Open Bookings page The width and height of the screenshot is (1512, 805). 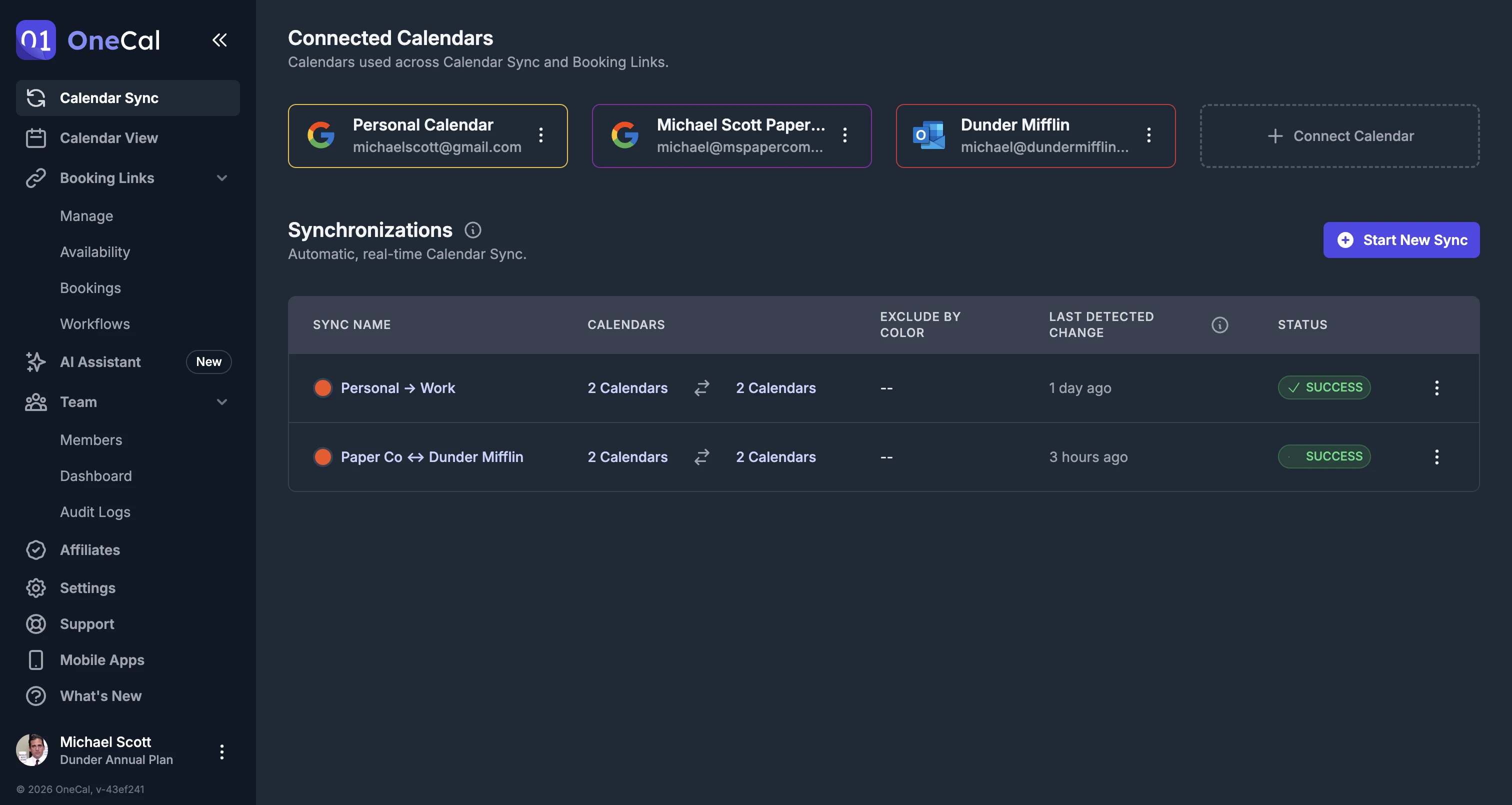click(90, 287)
